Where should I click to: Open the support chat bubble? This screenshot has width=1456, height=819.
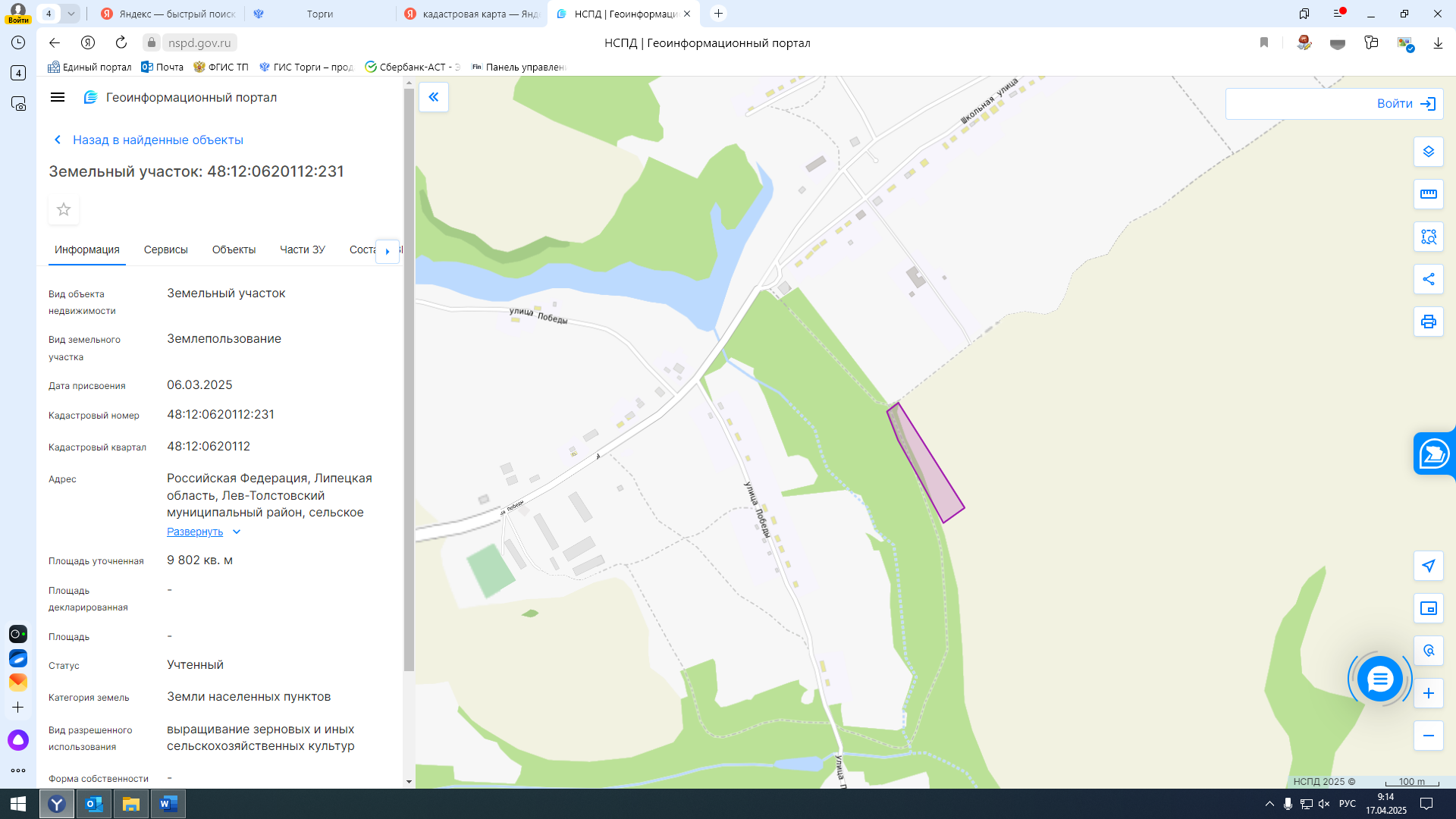pyautogui.click(x=1380, y=679)
